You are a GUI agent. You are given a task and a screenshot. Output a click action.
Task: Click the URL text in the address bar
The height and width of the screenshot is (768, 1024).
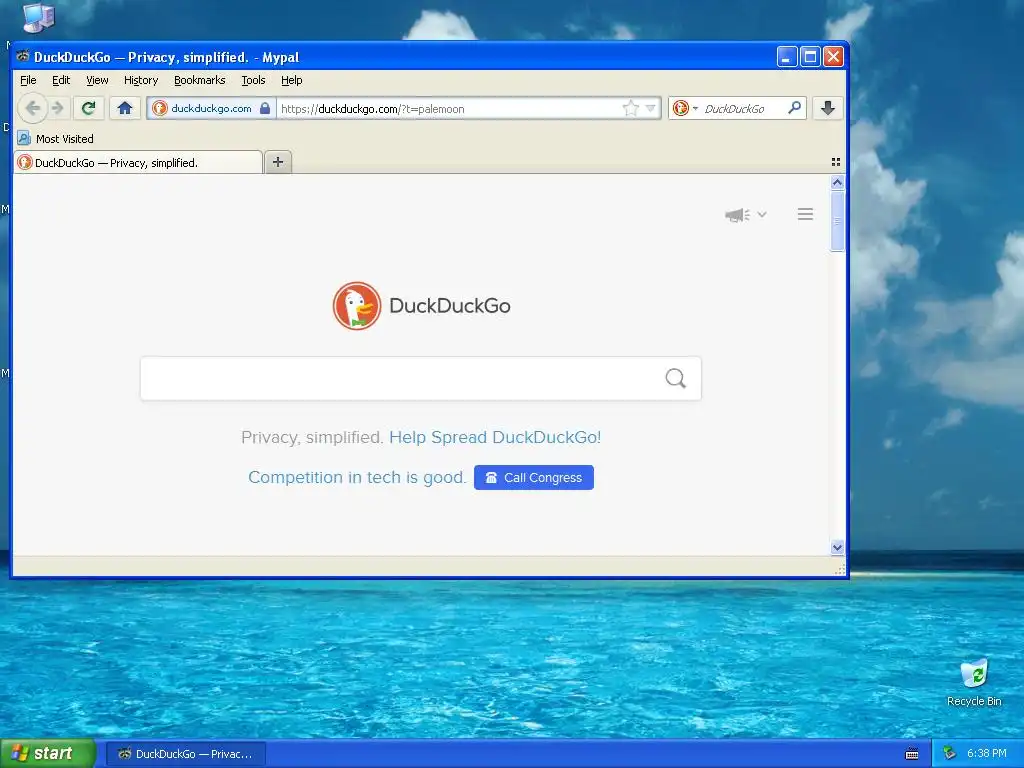(372, 109)
